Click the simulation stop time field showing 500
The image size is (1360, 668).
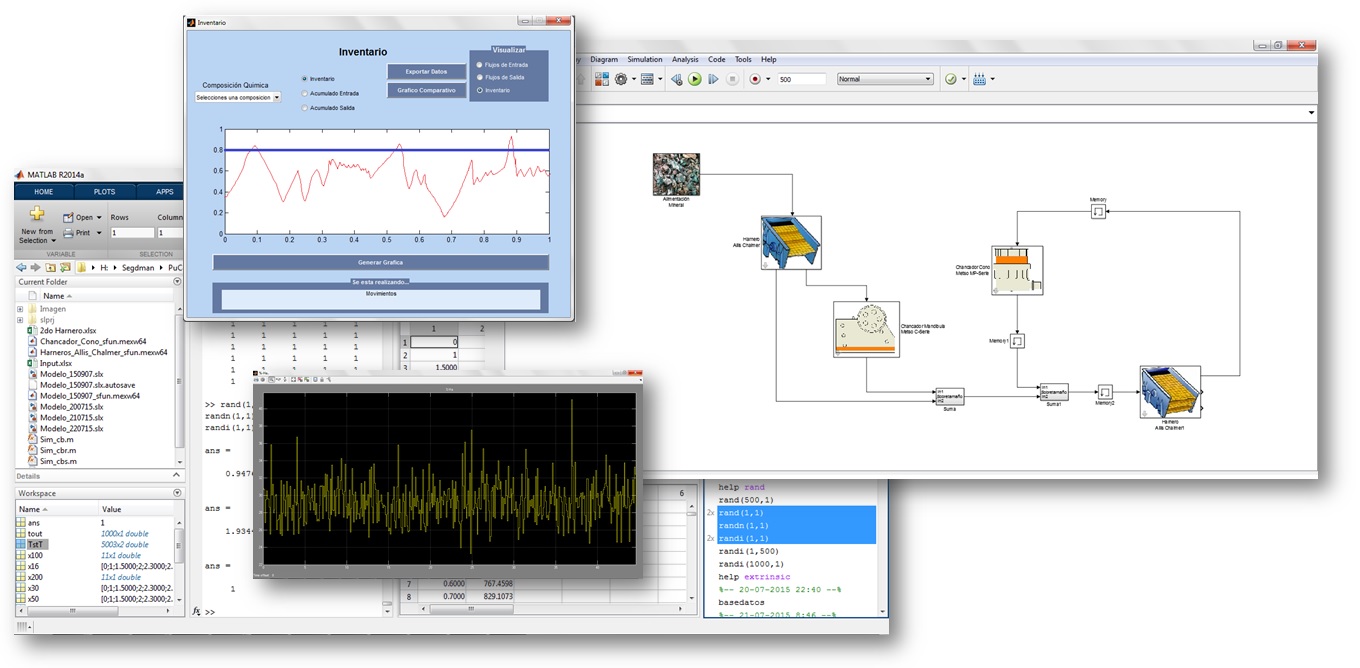800,79
